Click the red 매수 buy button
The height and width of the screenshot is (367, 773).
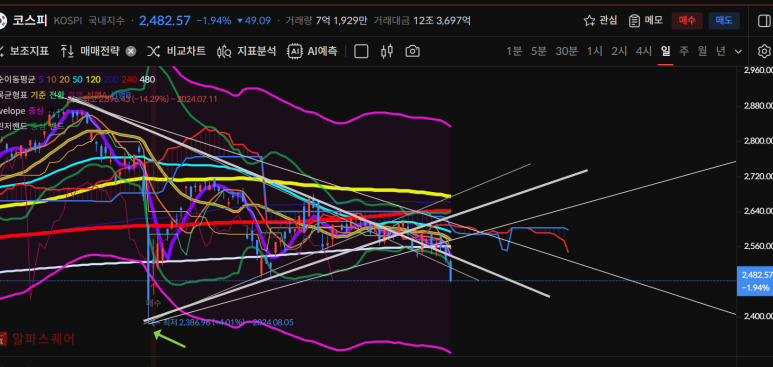tap(687, 21)
